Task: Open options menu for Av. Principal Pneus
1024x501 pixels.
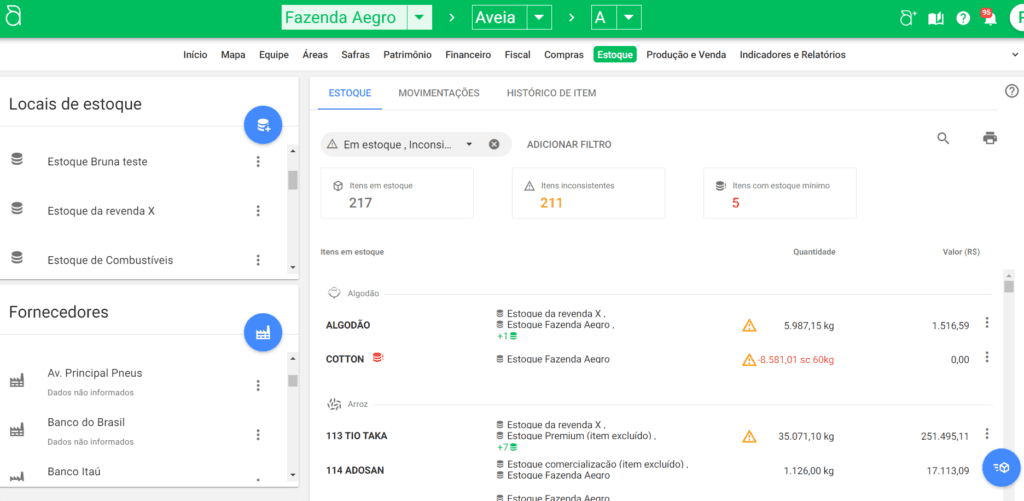Action: tap(258, 385)
